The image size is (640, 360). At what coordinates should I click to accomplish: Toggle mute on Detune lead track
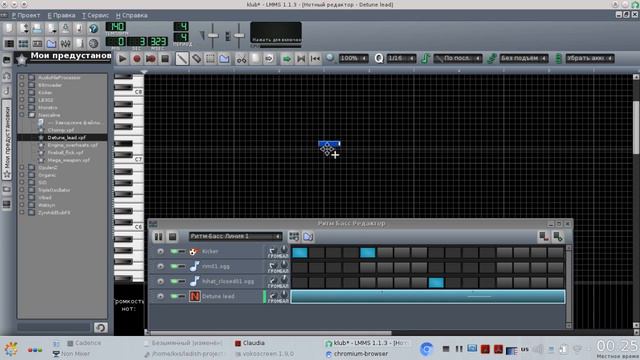click(x=174, y=296)
